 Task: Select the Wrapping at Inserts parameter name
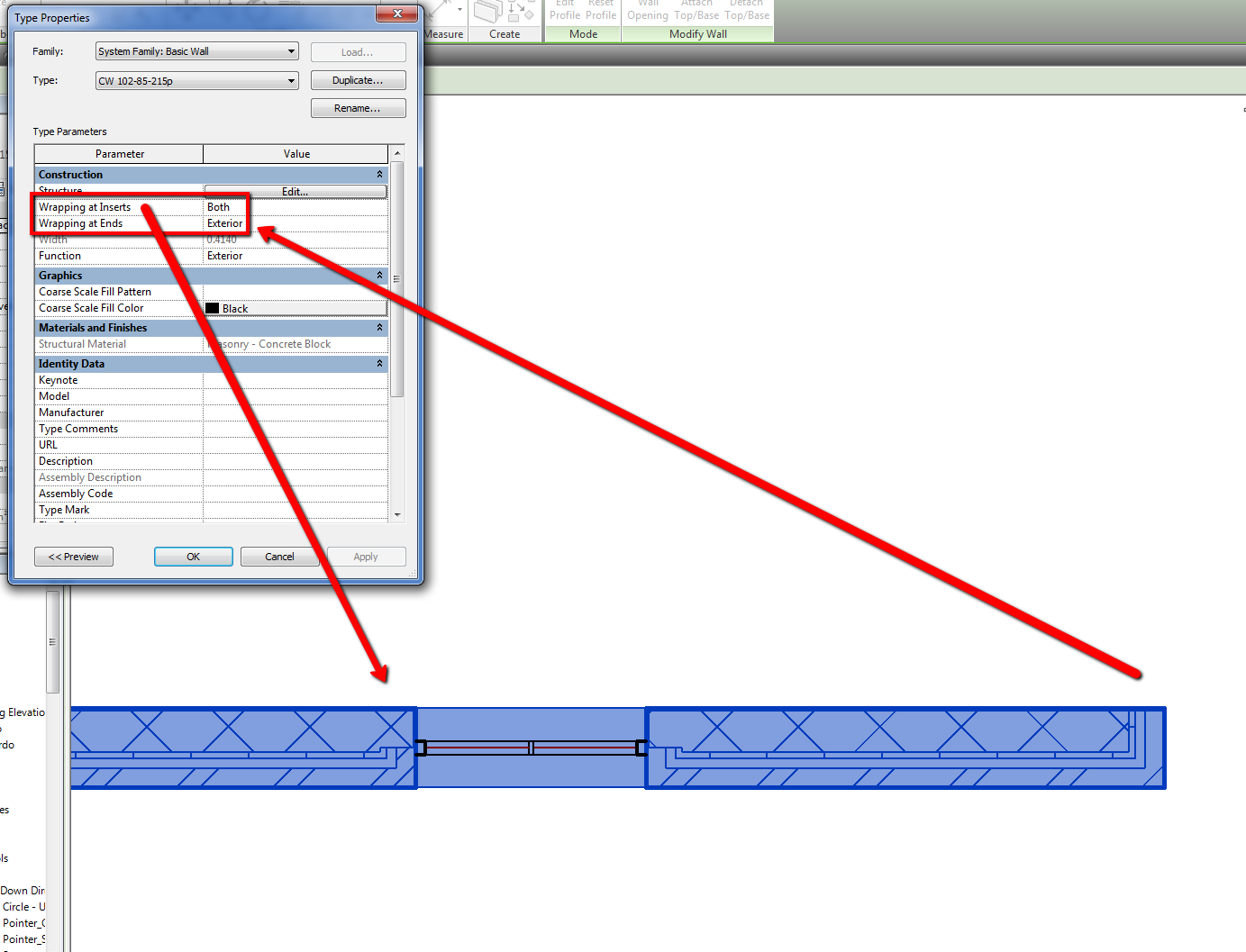pos(85,207)
